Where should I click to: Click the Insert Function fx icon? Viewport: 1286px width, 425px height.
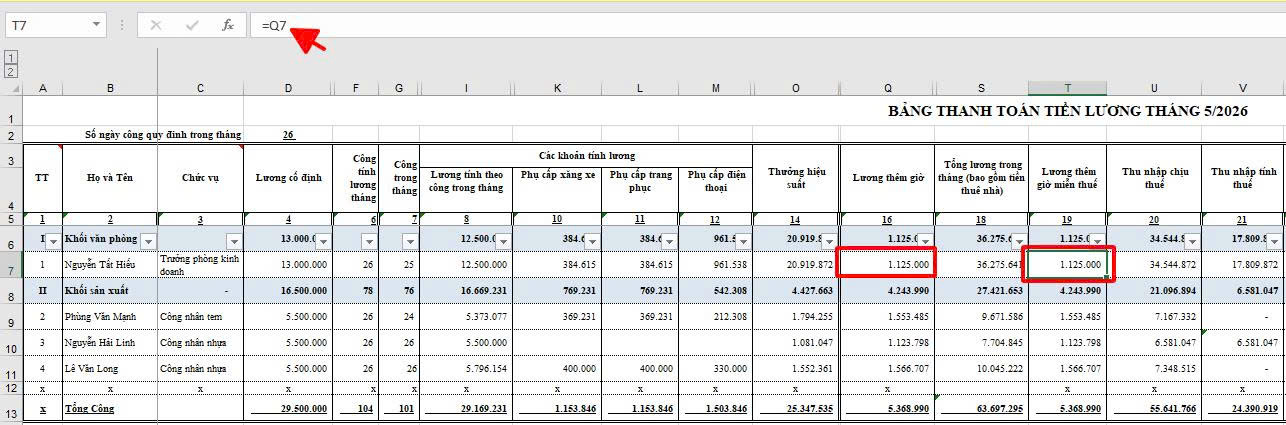228,25
